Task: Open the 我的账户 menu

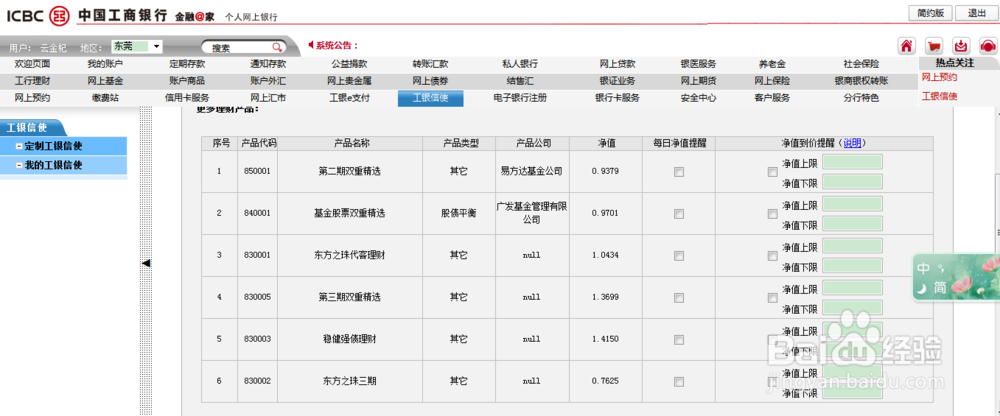Action: 105,64
